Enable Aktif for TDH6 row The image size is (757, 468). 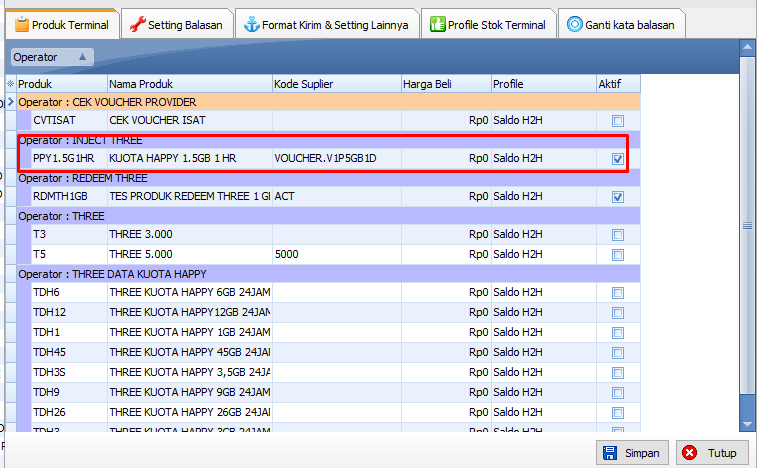coord(617,293)
